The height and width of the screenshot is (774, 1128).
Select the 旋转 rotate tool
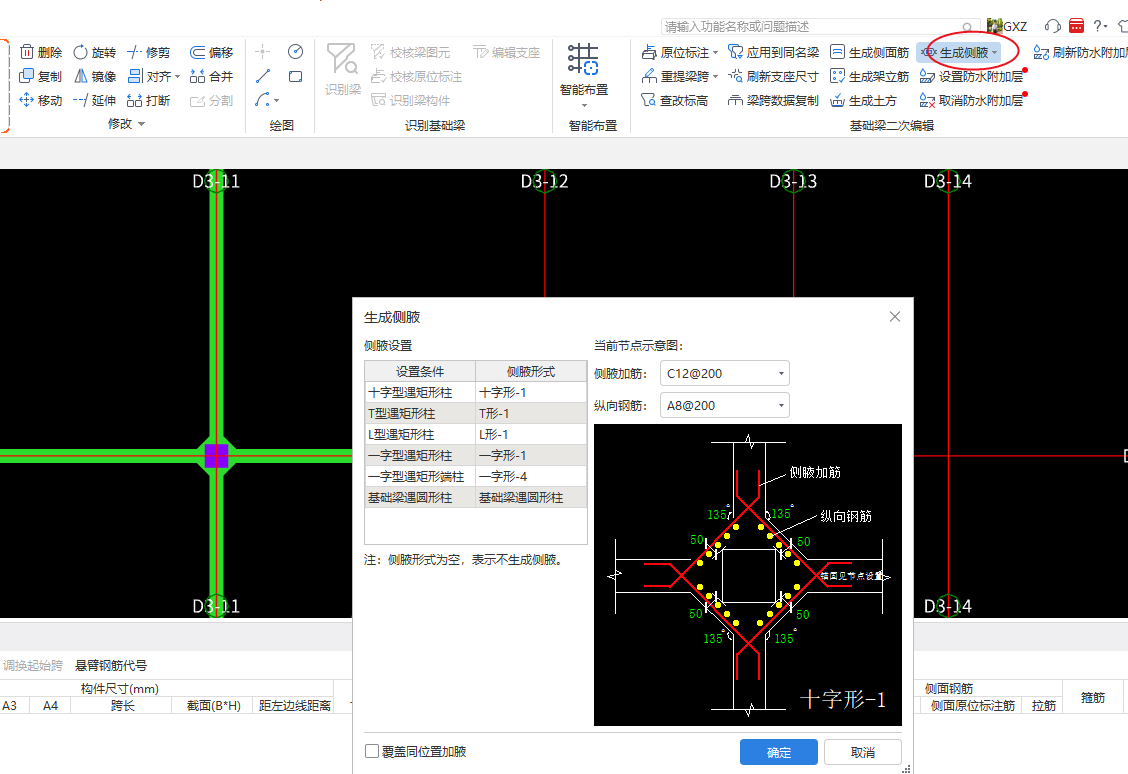[95, 53]
